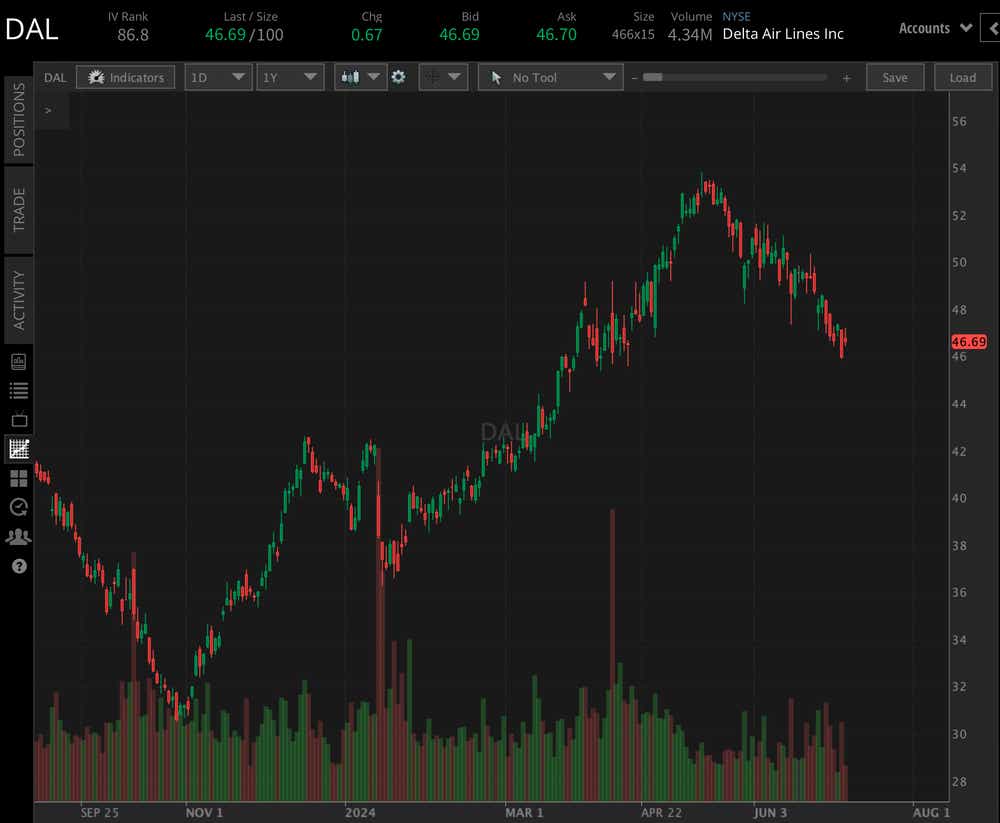Select the candlestick chart style icon

(x=353, y=77)
